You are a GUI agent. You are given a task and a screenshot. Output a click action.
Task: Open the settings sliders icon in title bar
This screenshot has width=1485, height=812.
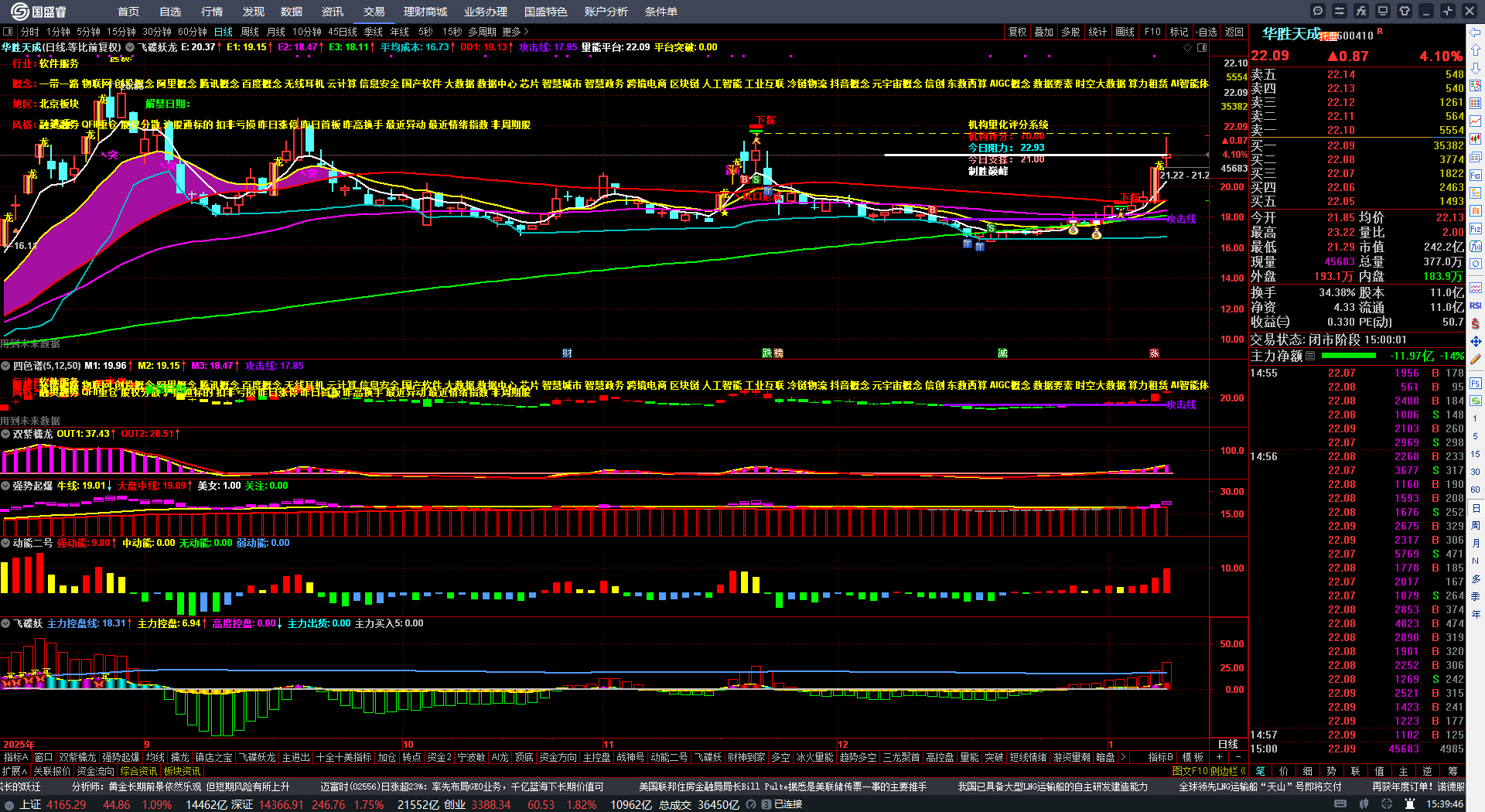(1340, 11)
